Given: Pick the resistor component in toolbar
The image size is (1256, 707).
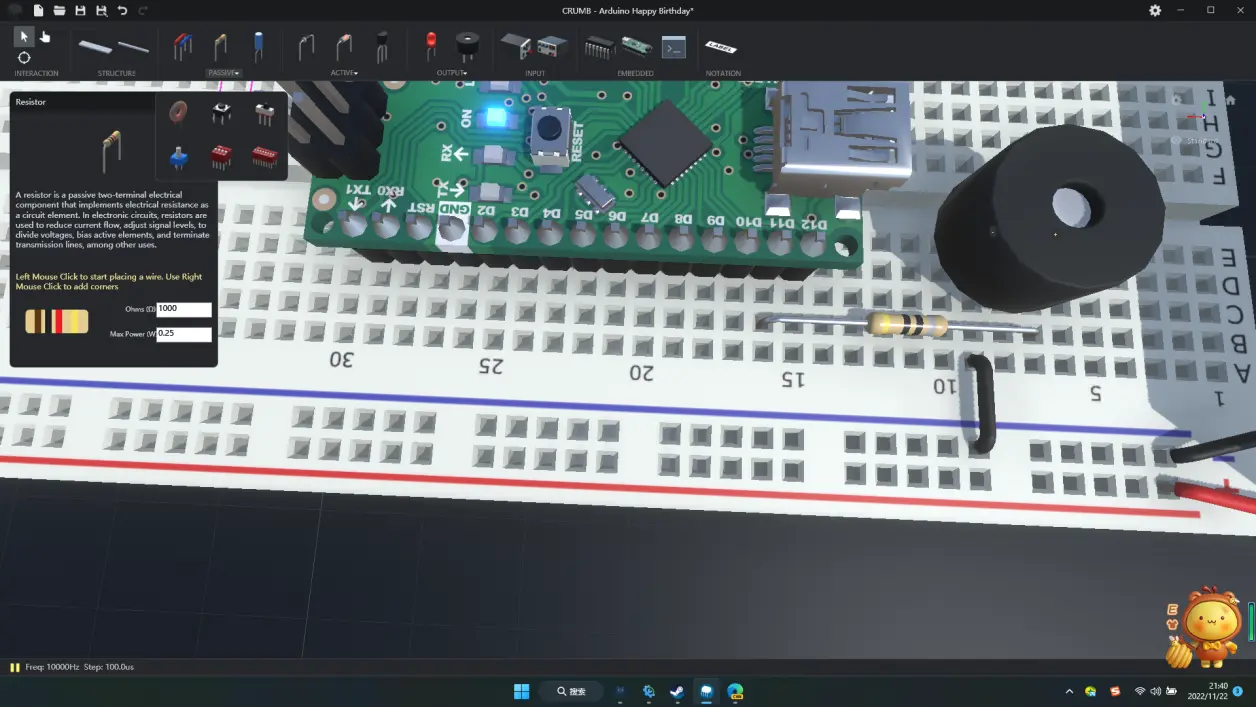Looking at the screenshot, I should (x=220, y=46).
